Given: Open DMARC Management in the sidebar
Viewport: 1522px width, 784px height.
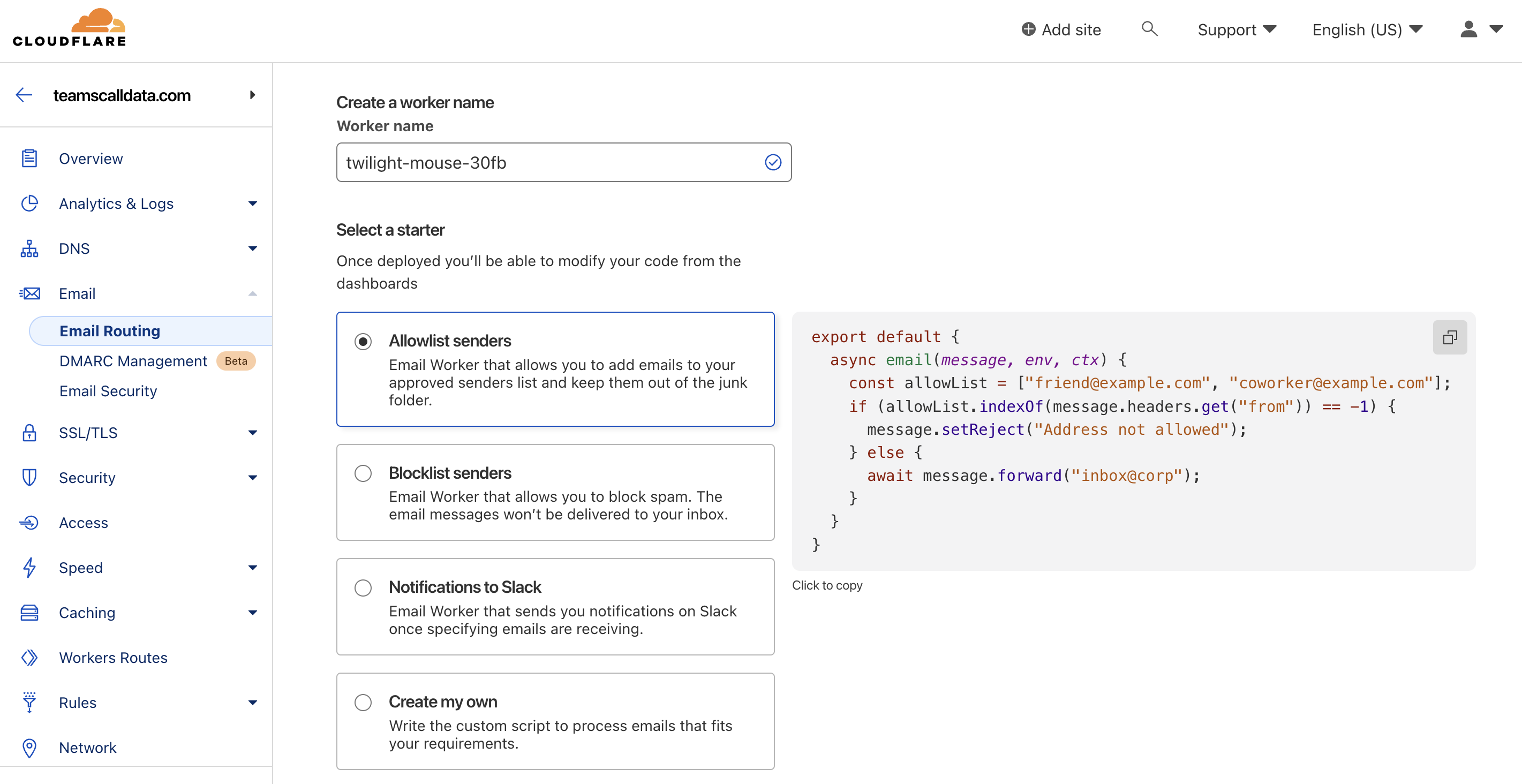Looking at the screenshot, I should click(133, 361).
